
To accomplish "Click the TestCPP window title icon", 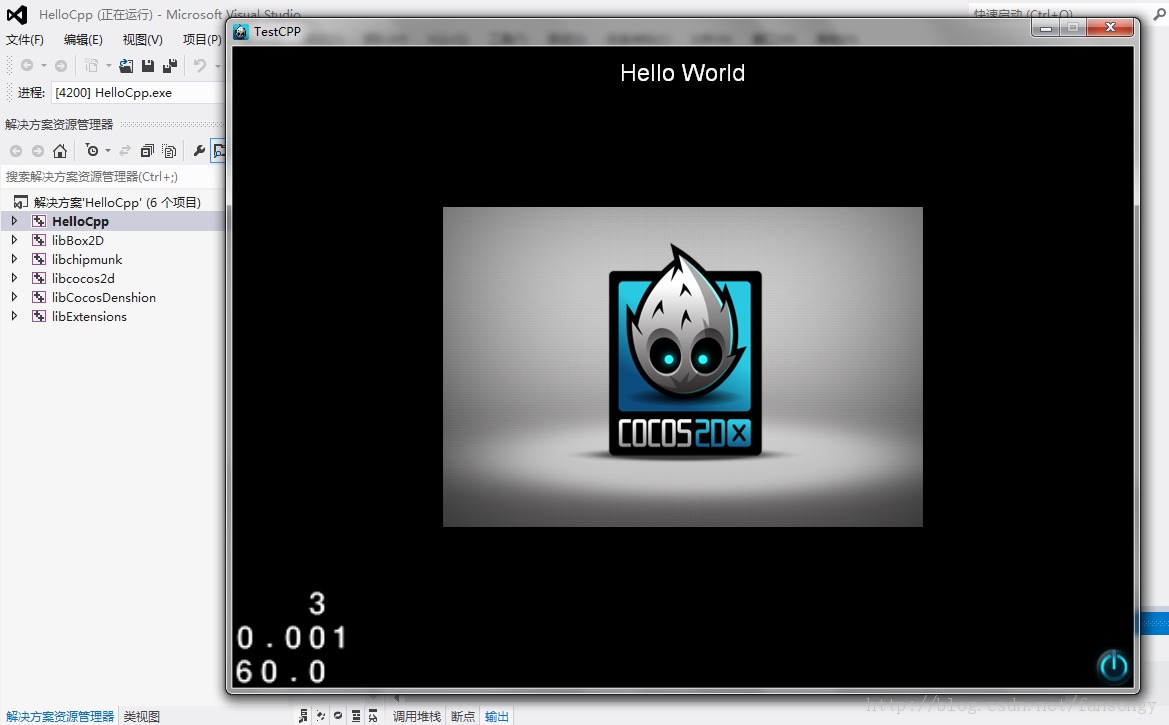I will coord(241,31).
